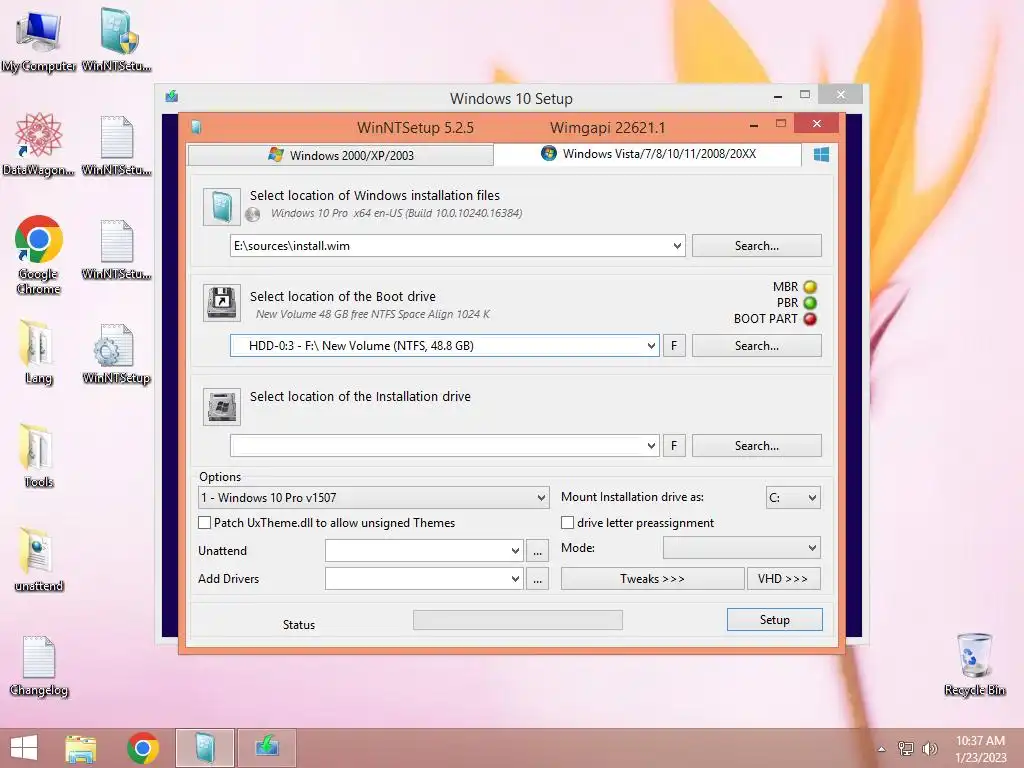This screenshot has width=1024, height=768.
Task: Open the Lang folder on the desktop
Action: coord(38,353)
